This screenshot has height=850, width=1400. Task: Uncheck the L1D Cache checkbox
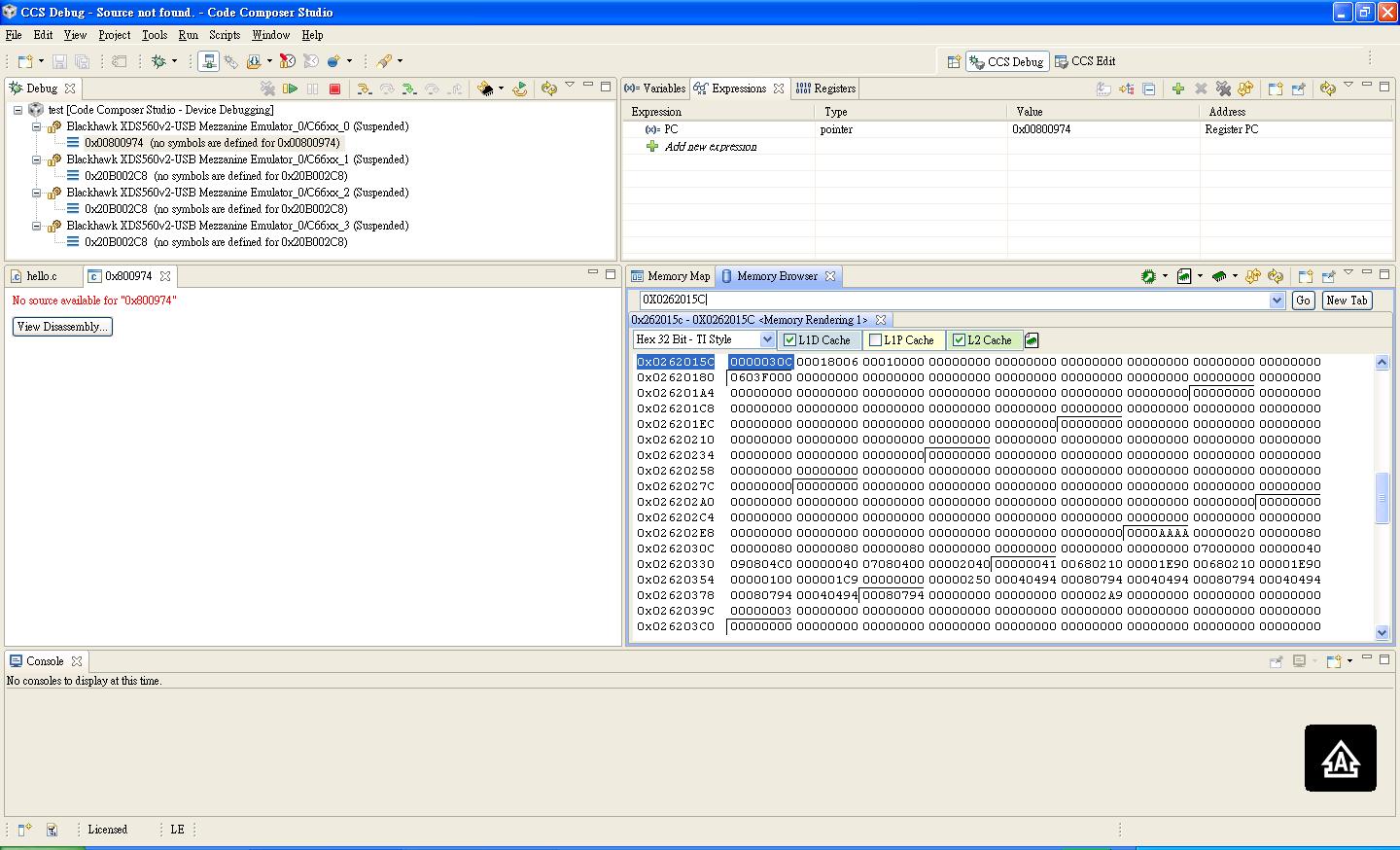click(789, 340)
